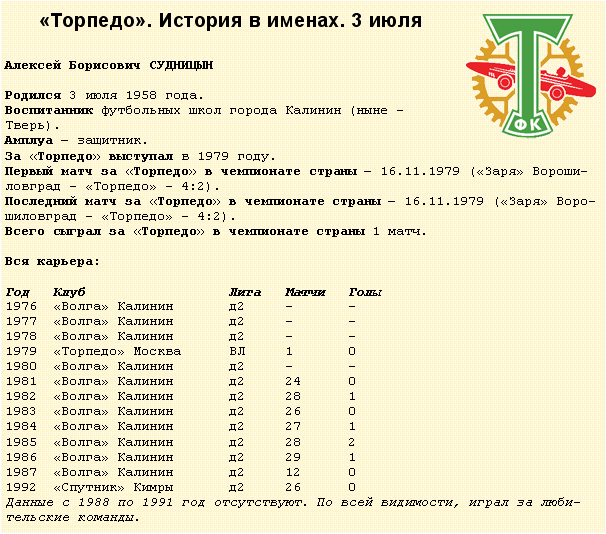Select goals value "1" in the 1982 row
This screenshot has width=606, height=534.
(x=352, y=396)
